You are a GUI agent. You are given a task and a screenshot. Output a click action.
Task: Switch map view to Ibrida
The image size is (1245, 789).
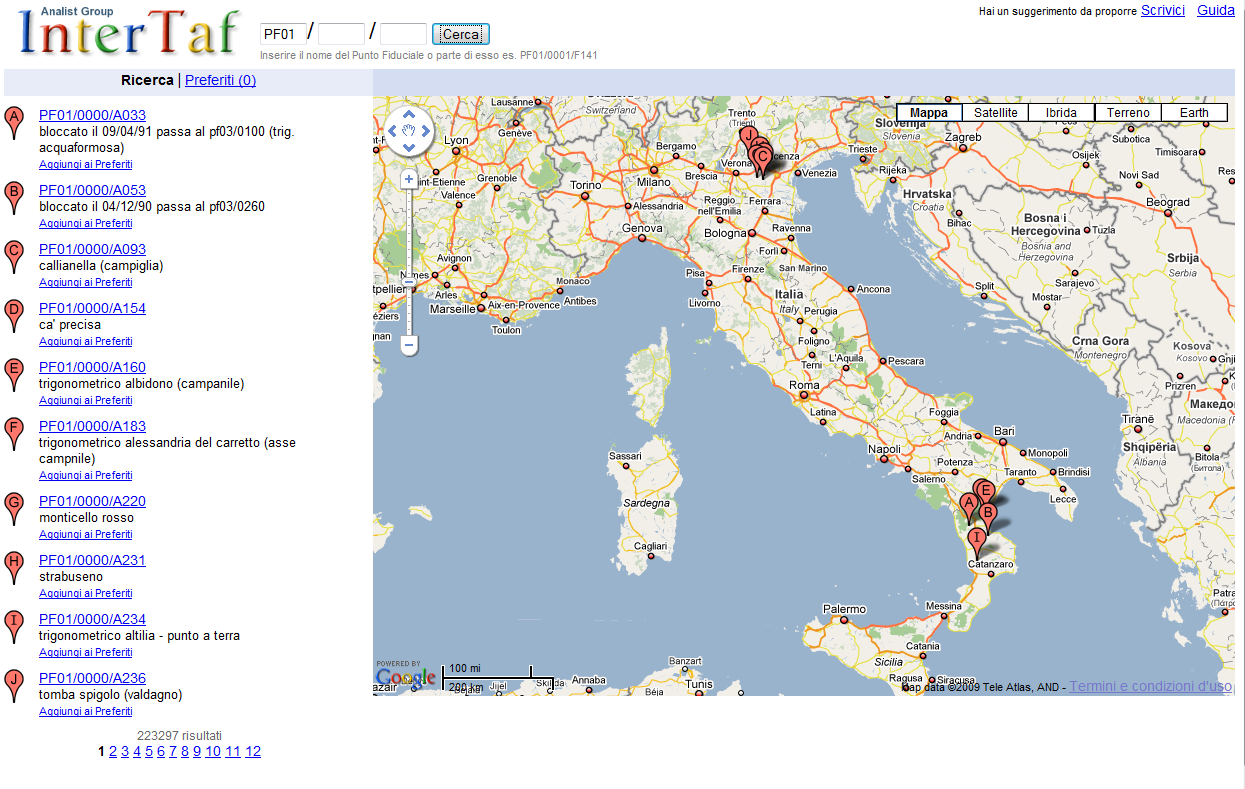(1061, 113)
